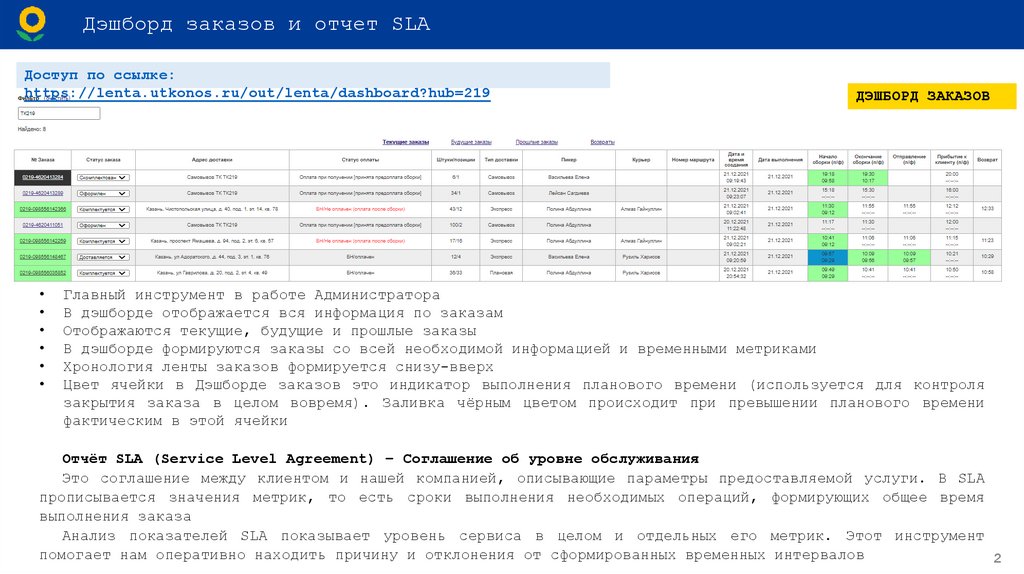
Task: Open the Будущие заказы tab
Action: [471, 142]
